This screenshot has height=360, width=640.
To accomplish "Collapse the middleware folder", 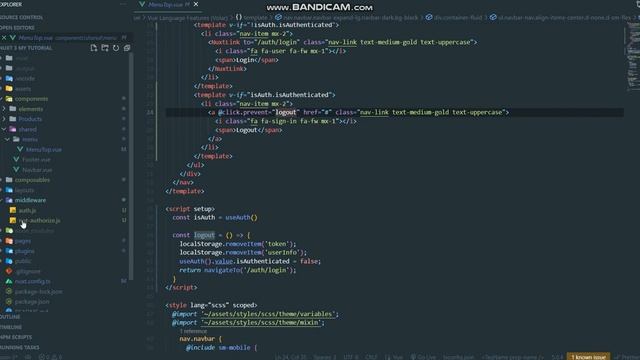I will 30,200.
